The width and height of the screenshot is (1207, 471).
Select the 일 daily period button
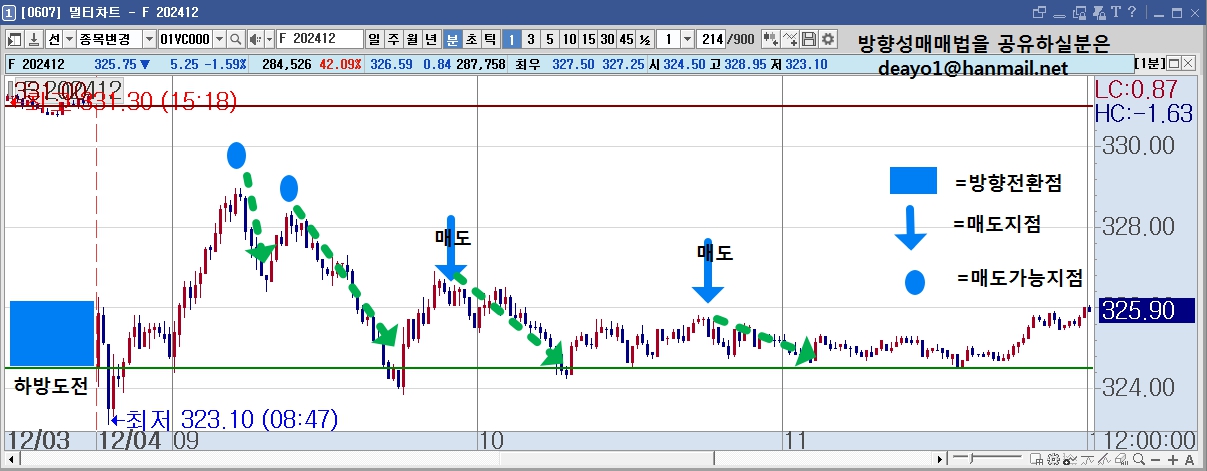click(x=375, y=39)
